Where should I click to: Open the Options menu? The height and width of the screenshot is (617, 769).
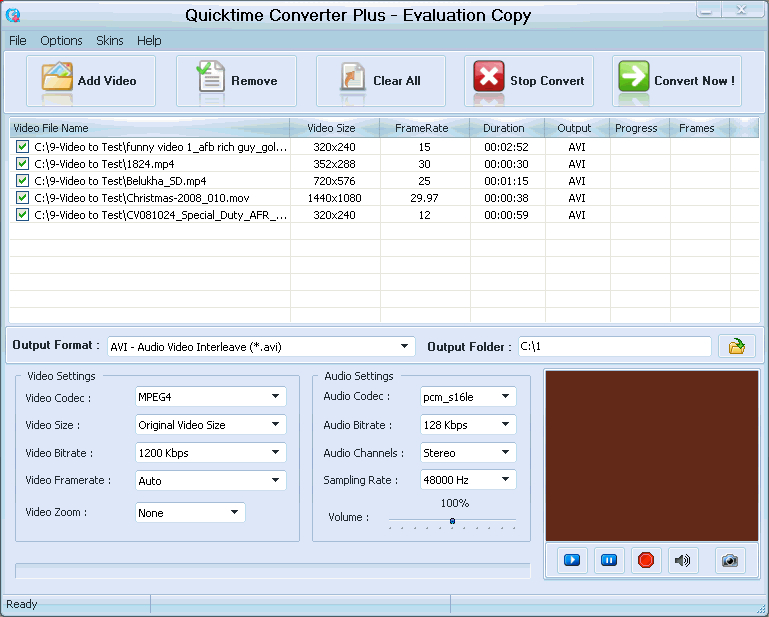61,41
